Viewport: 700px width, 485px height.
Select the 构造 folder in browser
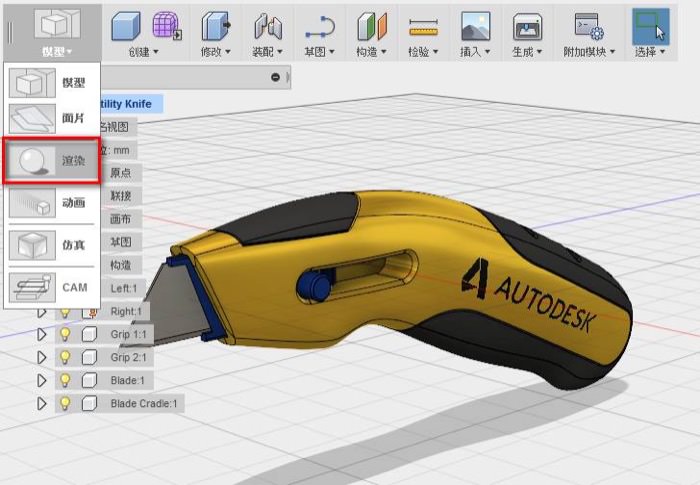pyautogui.click(x=121, y=265)
